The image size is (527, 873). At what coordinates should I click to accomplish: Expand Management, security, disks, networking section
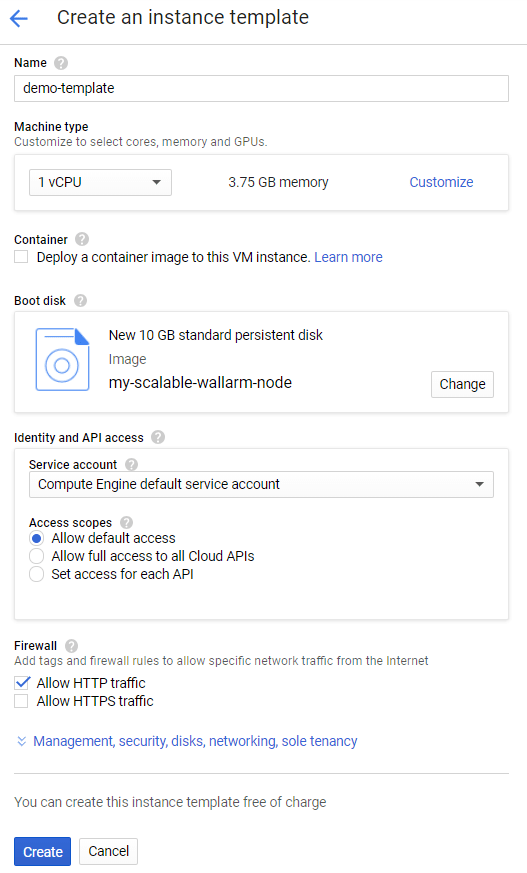(x=187, y=741)
